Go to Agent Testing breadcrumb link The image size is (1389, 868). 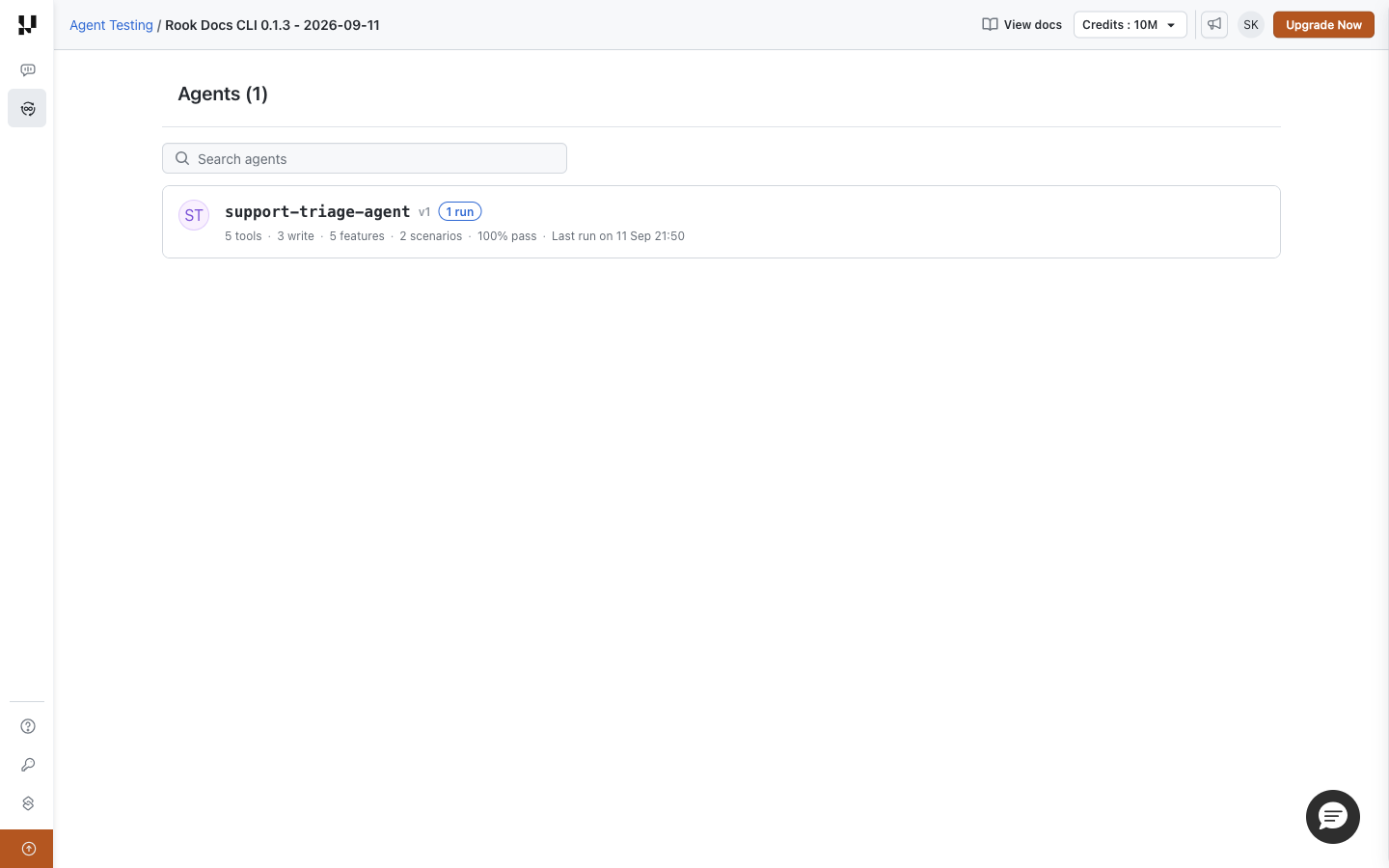[111, 25]
